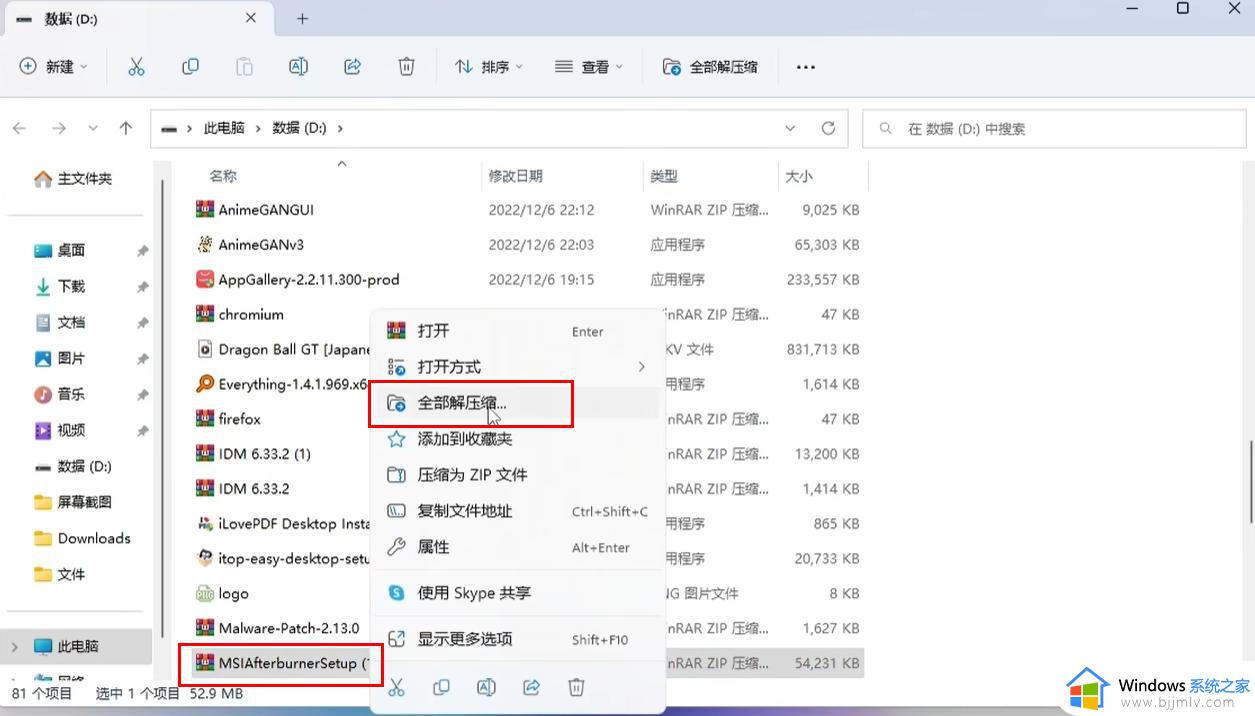Click the Rename icon at context menu bottom
The height and width of the screenshot is (716, 1255).
tap(486, 687)
